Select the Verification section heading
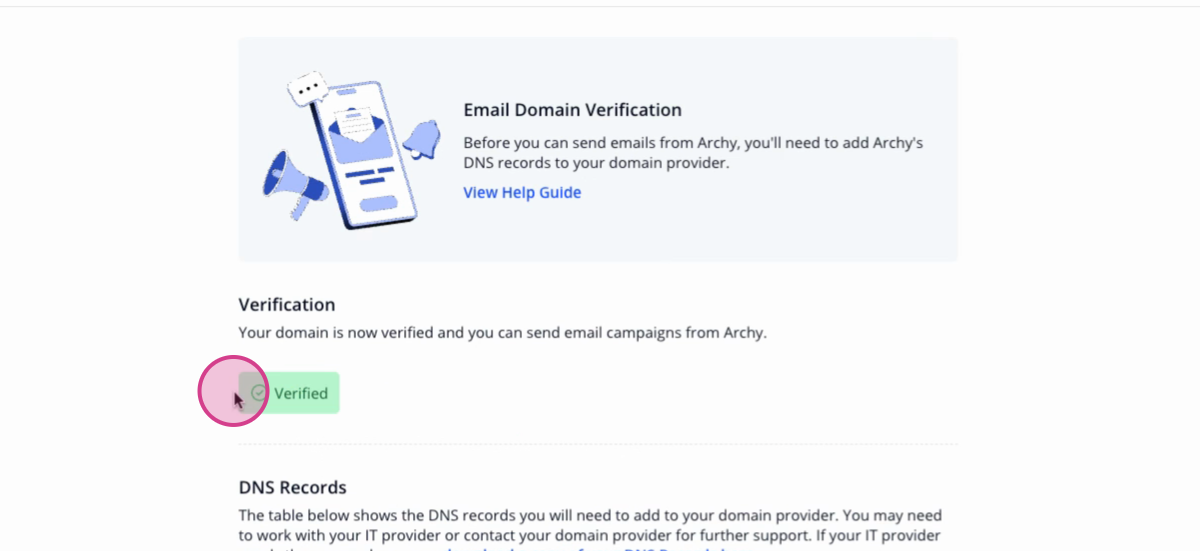Viewport: 1200px width, 551px height. tap(287, 305)
